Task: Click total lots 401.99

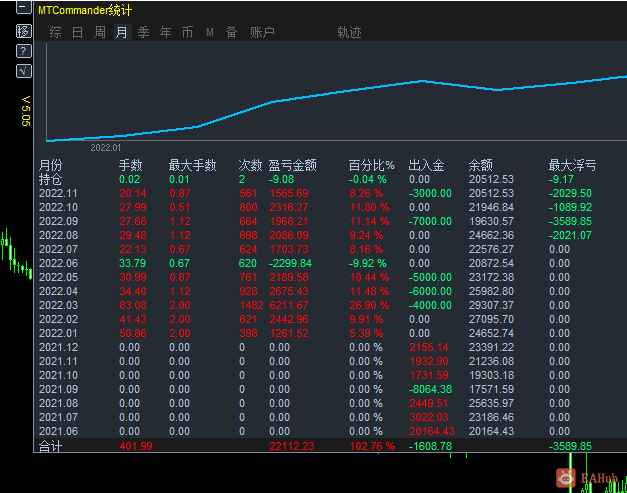Action: point(136,446)
